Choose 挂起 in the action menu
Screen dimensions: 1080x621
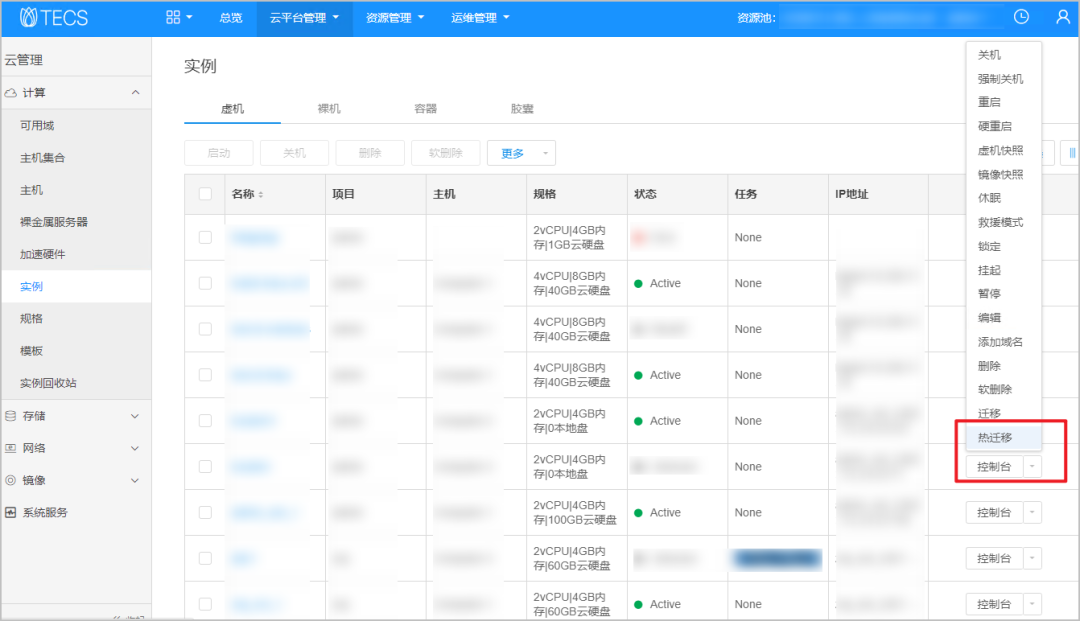click(989, 271)
